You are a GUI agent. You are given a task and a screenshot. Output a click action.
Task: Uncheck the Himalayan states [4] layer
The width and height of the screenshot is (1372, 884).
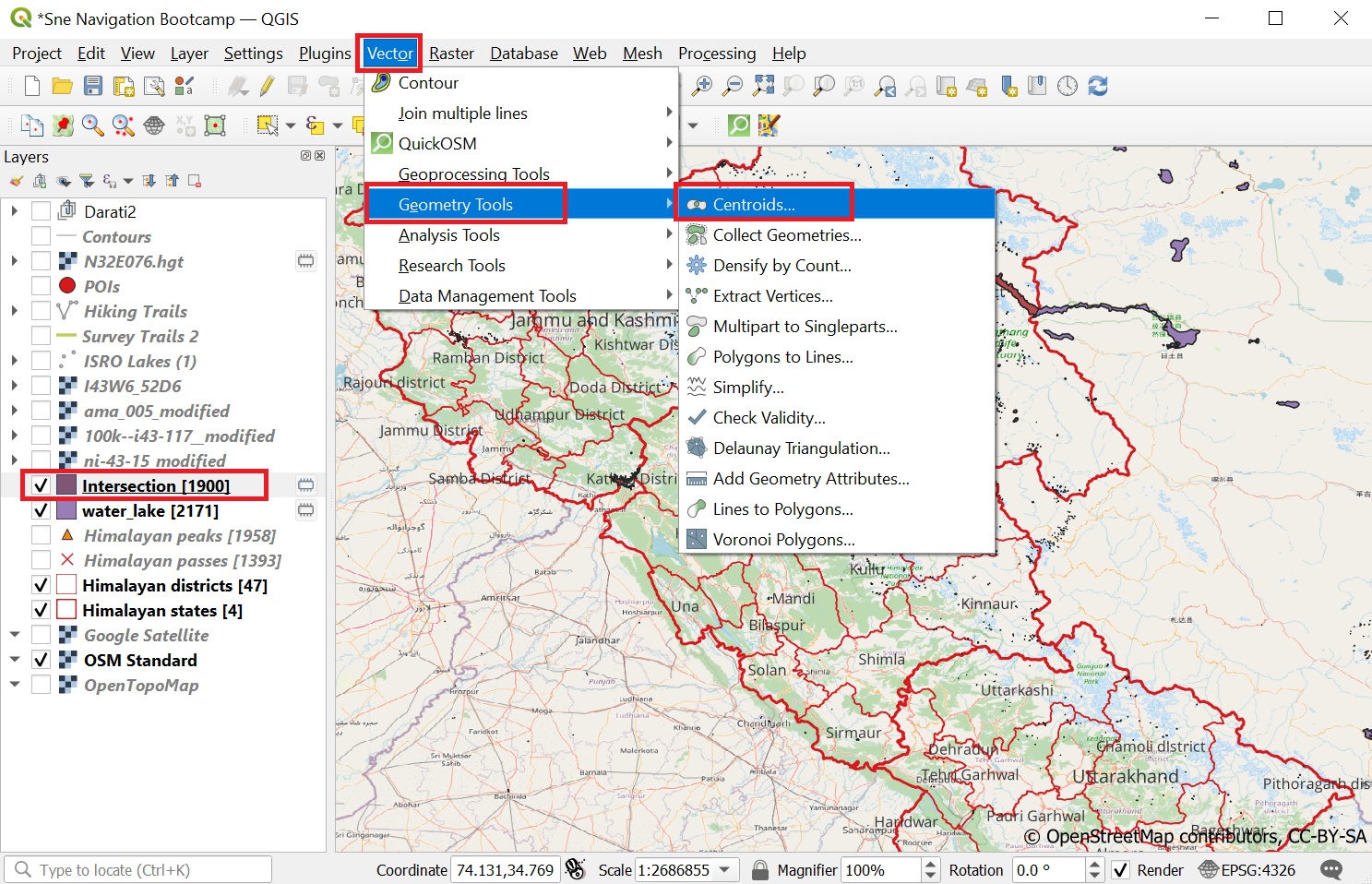coord(41,610)
